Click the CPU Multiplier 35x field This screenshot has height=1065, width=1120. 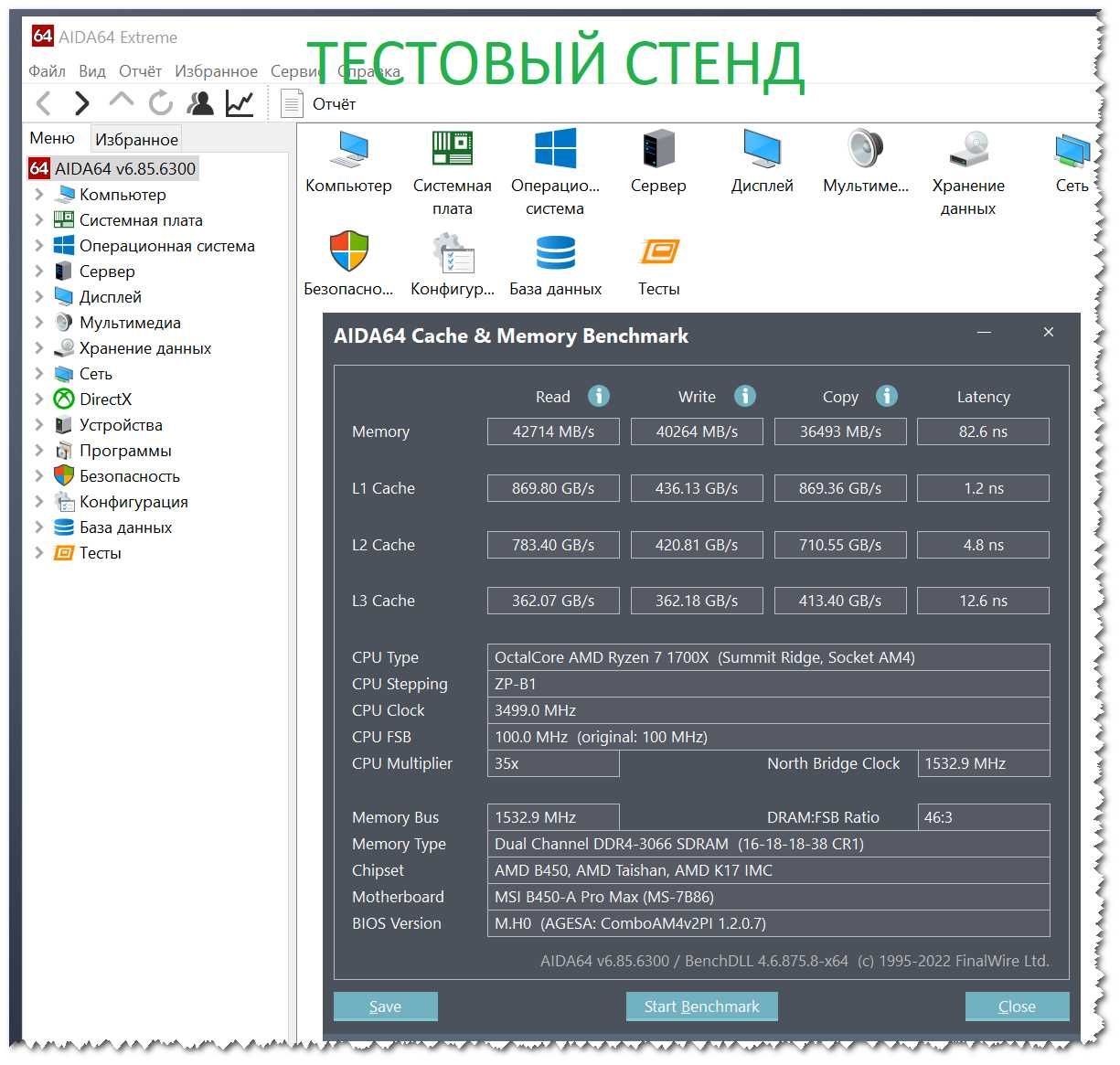point(553,763)
